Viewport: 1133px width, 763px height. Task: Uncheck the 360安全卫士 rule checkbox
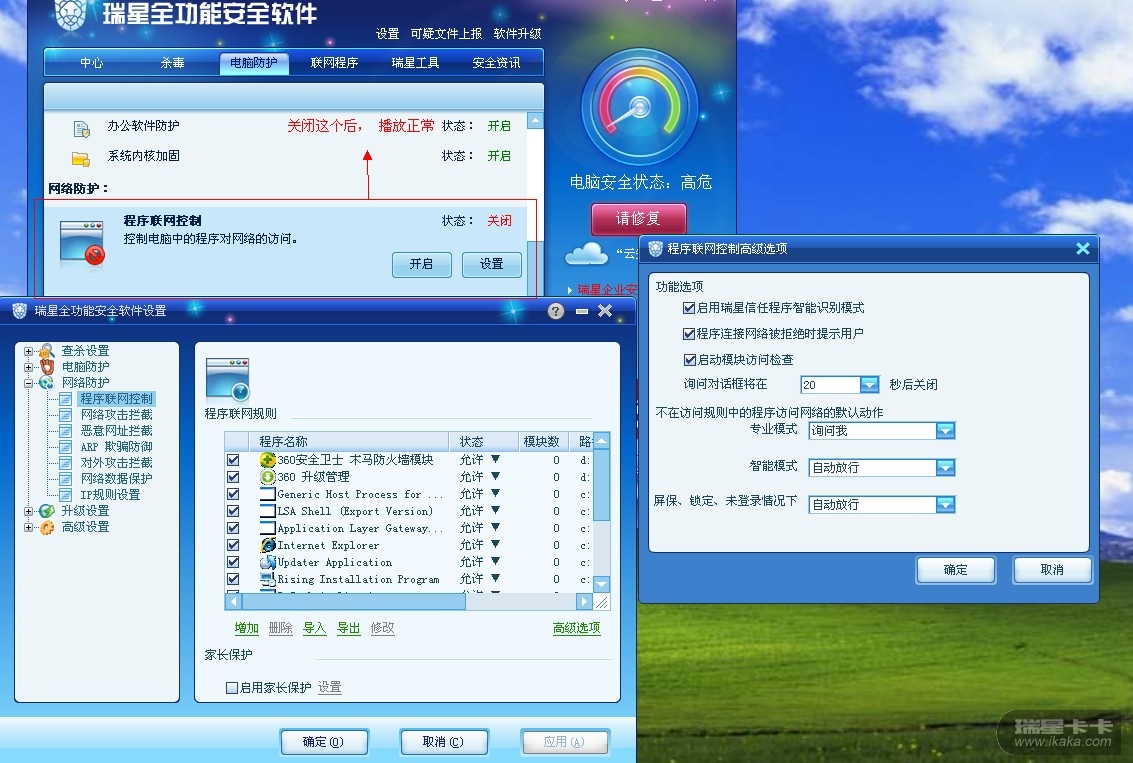pyautogui.click(x=233, y=460)
